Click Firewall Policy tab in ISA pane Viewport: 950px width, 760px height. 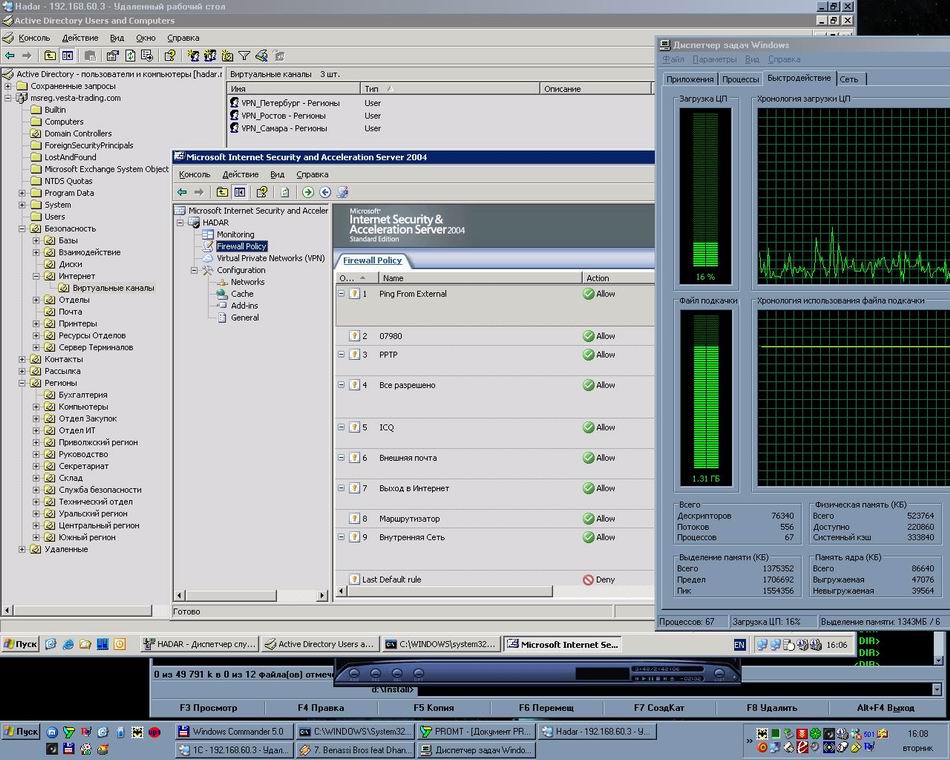point(372,260)
